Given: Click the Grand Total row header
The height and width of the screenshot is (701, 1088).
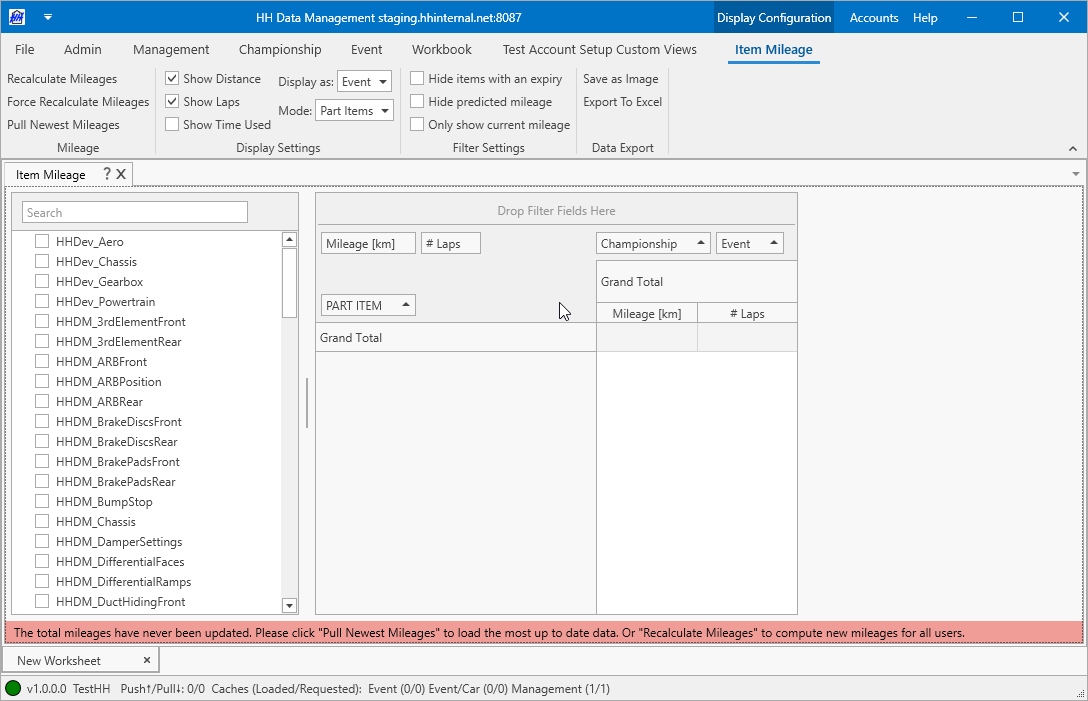Looking at the screenshot, I should click(456, 337).
